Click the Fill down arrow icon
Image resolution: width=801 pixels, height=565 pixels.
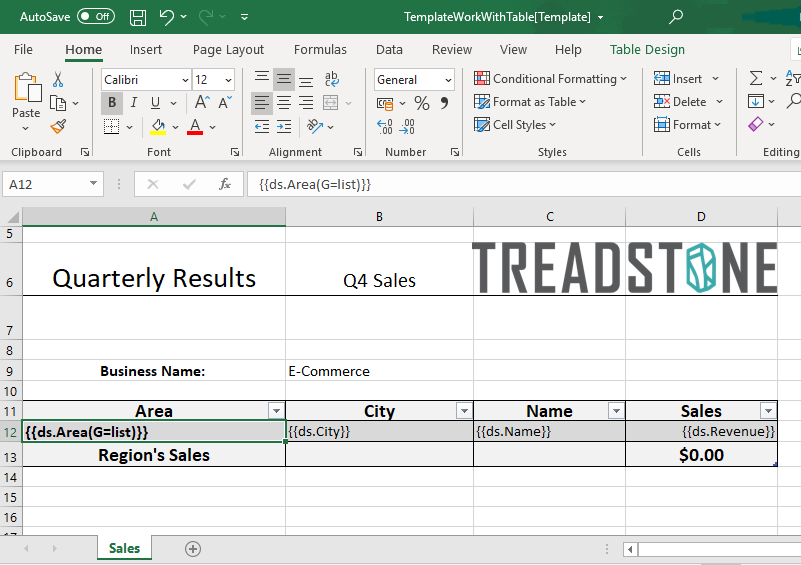pyautogui.click(x=756, y=101)
